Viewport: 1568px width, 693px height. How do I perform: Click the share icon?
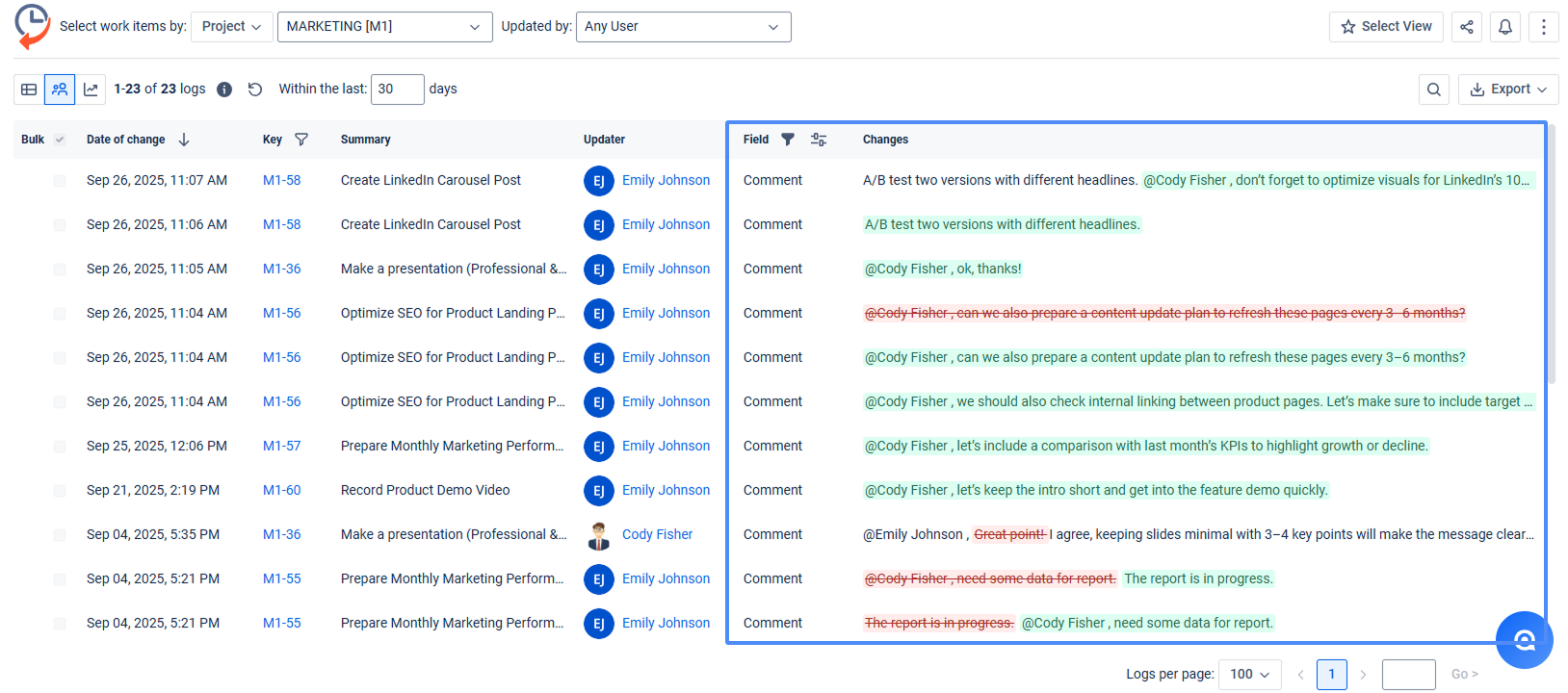click(1466, 27)
